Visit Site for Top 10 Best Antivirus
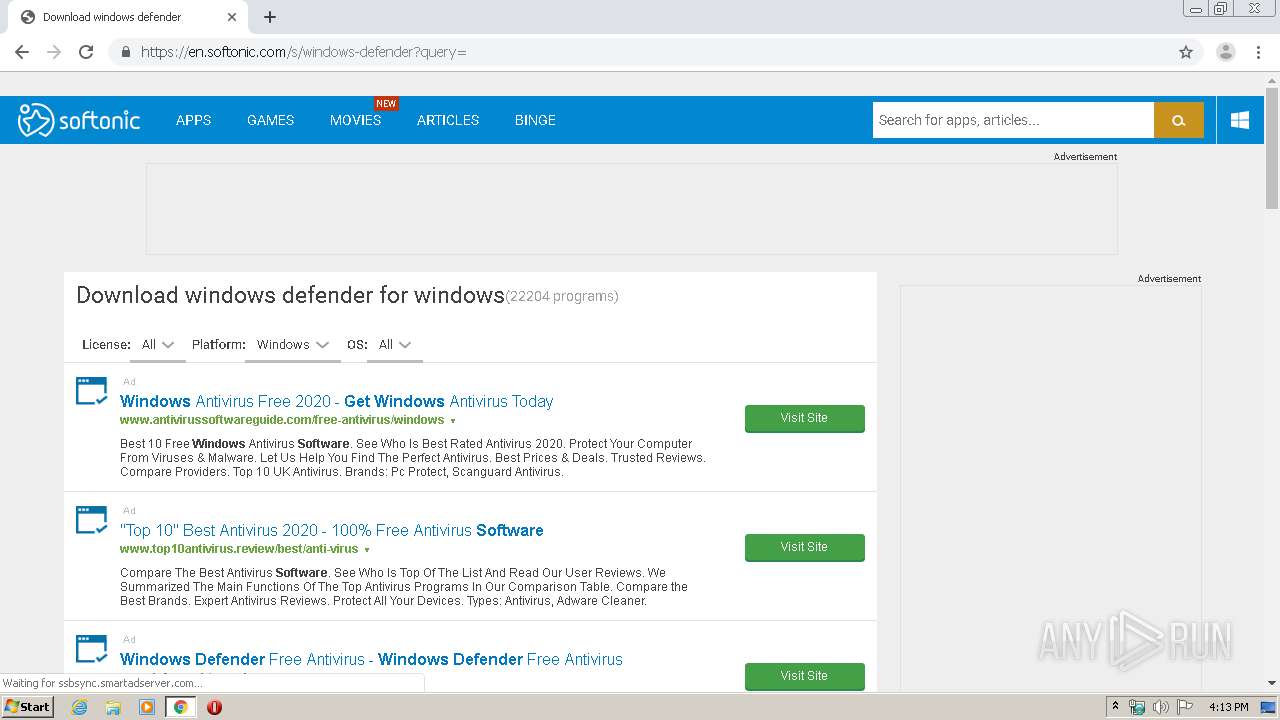The height and width of the screenshot is (720, 1280). pyautogui.click(x=805, y=547)
